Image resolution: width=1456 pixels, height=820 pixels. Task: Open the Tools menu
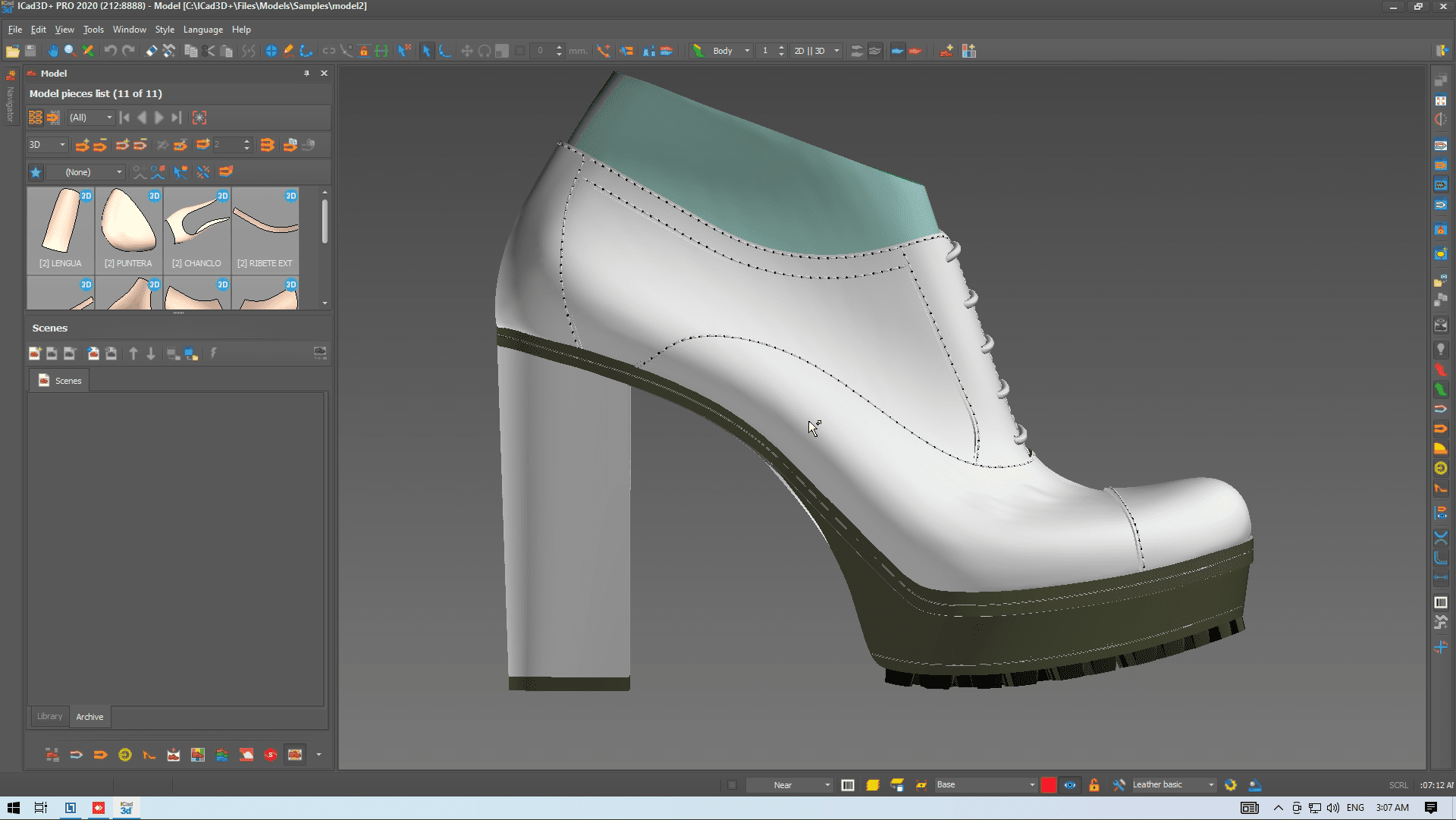tap(93, 30)
